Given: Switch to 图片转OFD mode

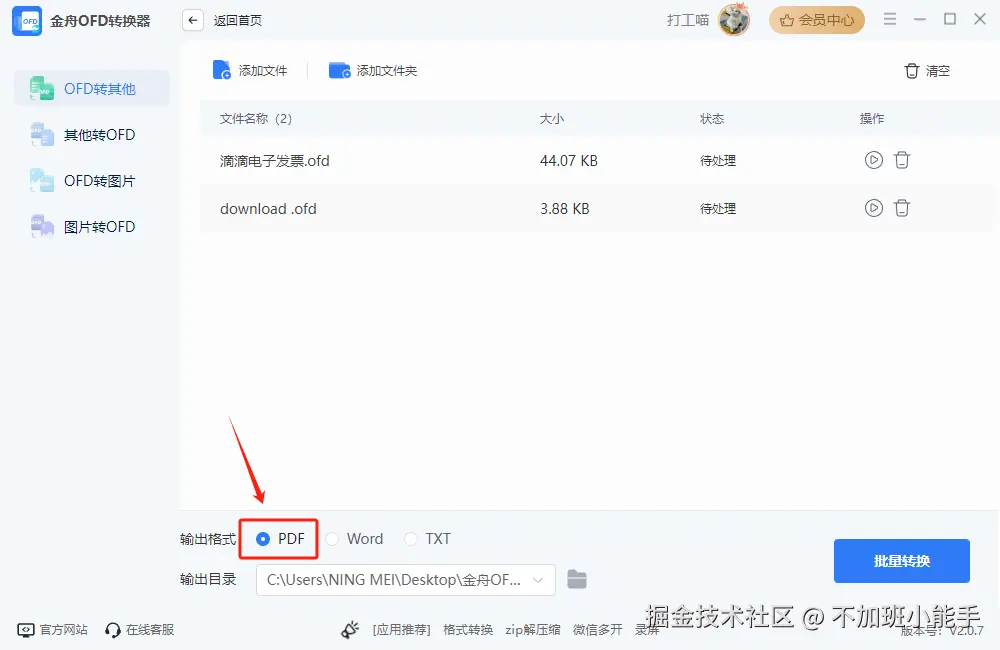Looking at the screenshot, I should pos(92,227).
